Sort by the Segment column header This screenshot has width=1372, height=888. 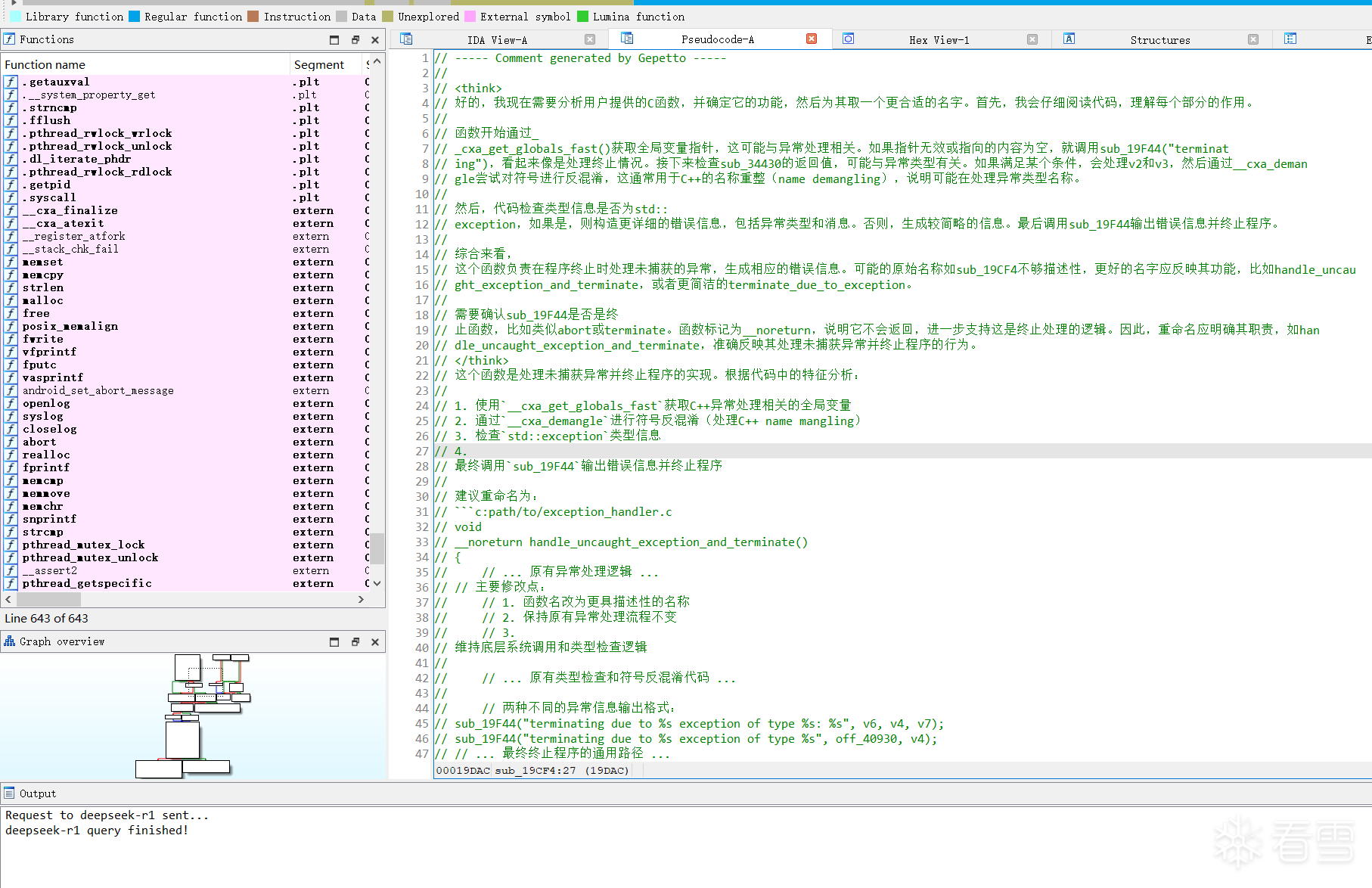(327, 64)
